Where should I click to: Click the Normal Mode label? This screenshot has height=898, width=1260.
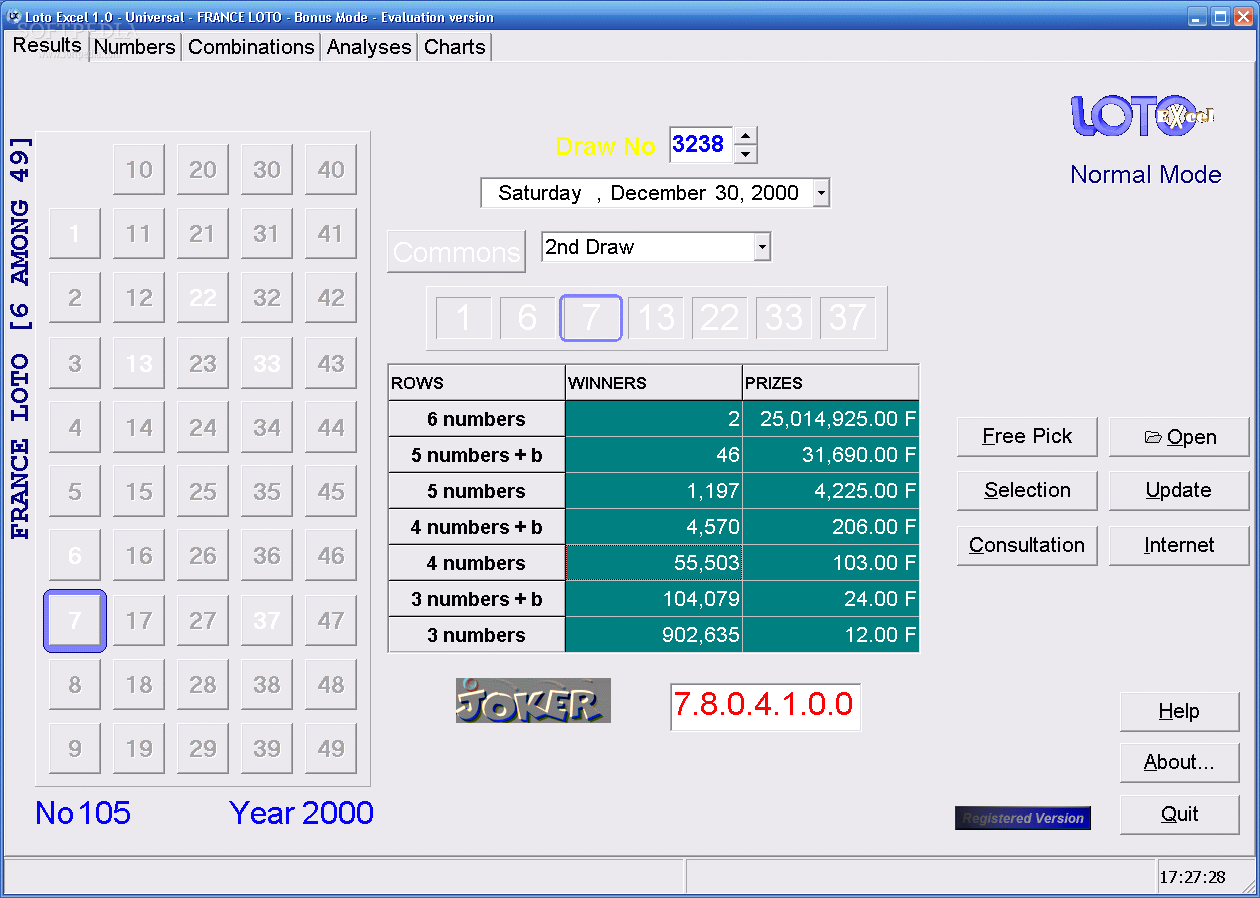[1146, 175]
